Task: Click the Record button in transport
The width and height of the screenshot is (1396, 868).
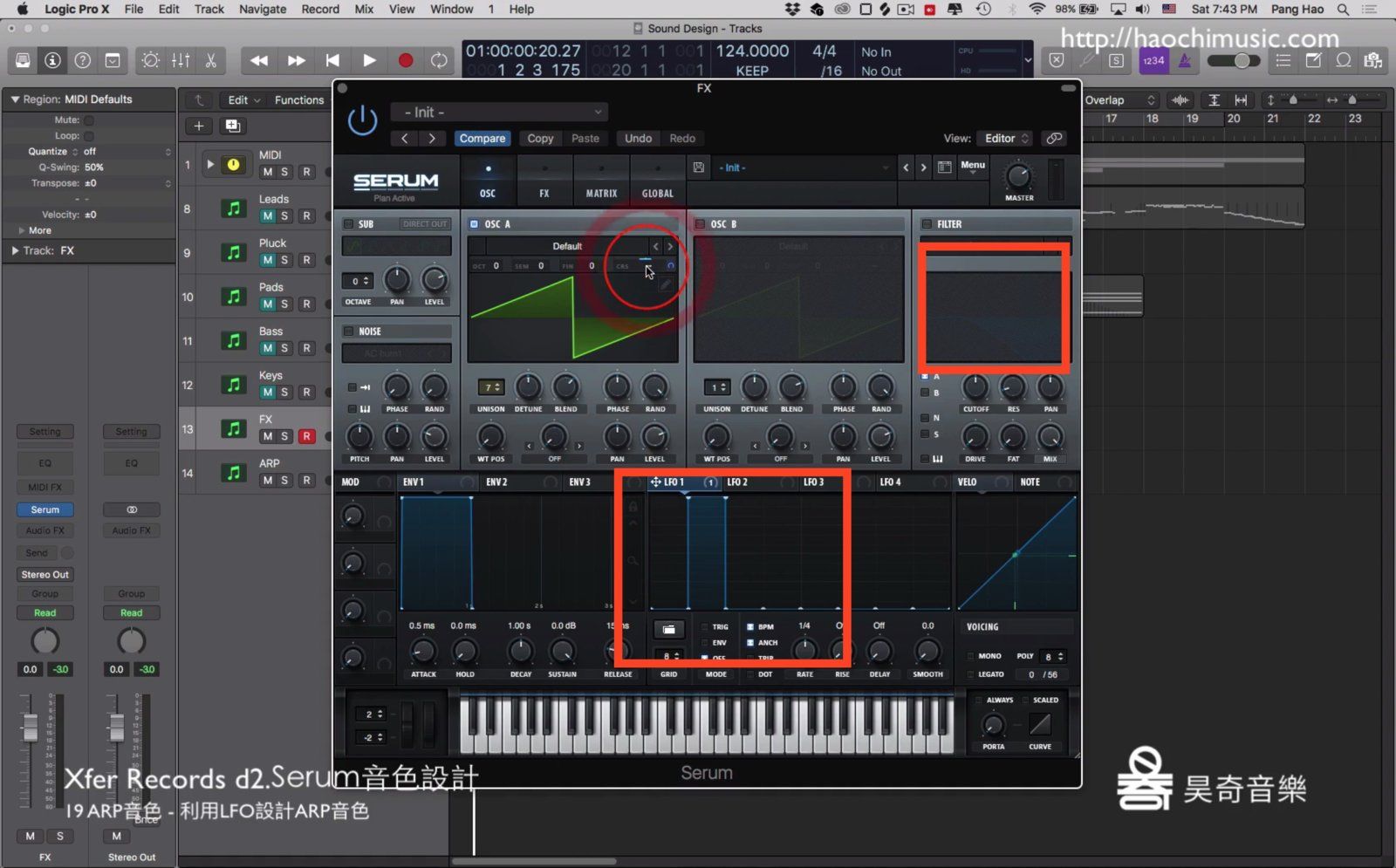Action: [x=405, y=60]
